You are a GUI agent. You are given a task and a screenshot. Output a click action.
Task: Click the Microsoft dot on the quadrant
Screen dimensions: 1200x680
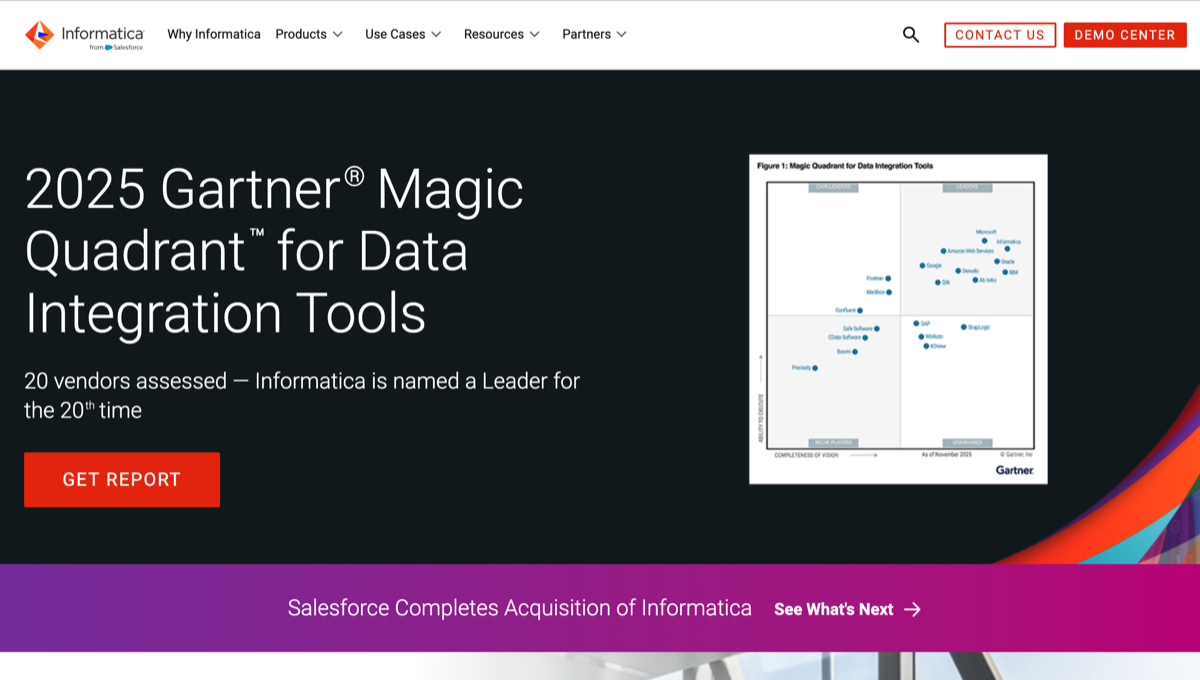coord(984,240)
